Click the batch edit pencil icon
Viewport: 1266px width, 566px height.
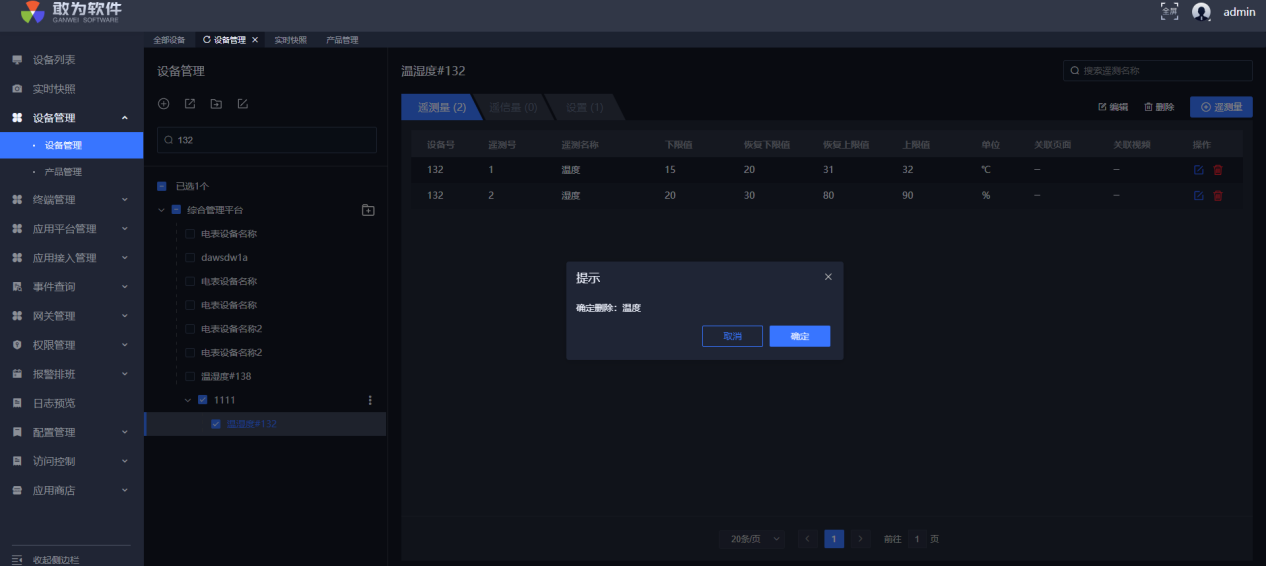click(242, 104)
